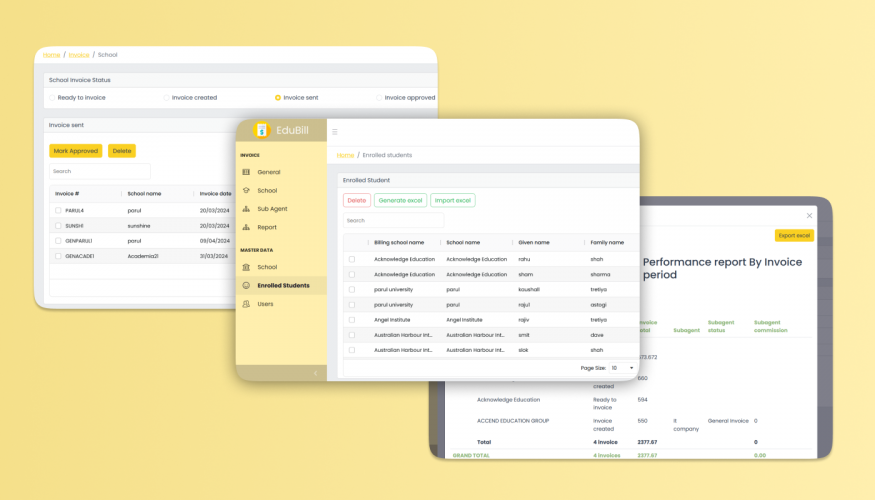Click Subagent status column header in report
Image resolution: width=875 pixels, height=500 pixels.
721,326
